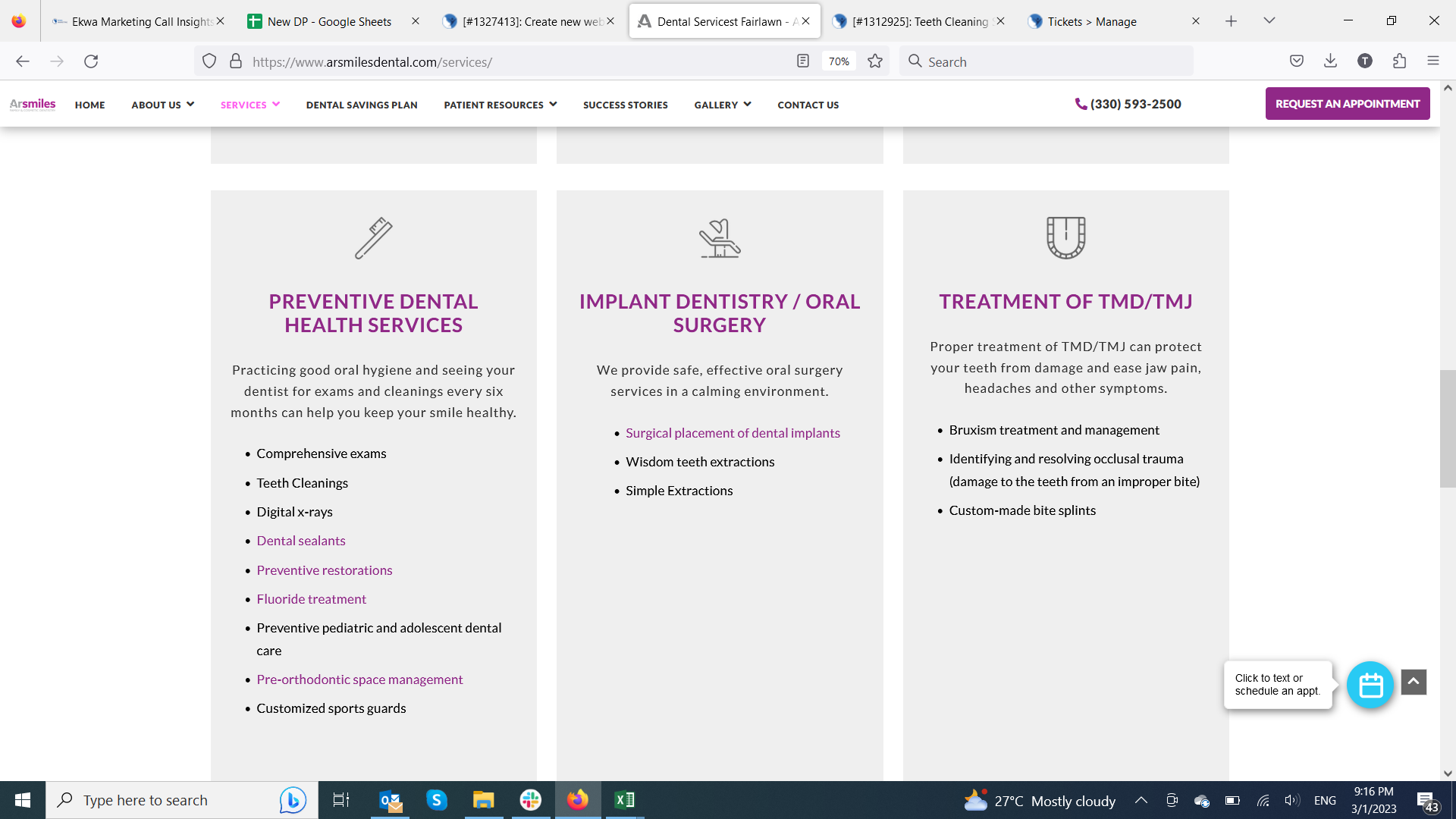Image resolution: width=1456 pixels, height=819 pixels.
Task: Open a new browser tab with plus
Action: click(1232, 21)
